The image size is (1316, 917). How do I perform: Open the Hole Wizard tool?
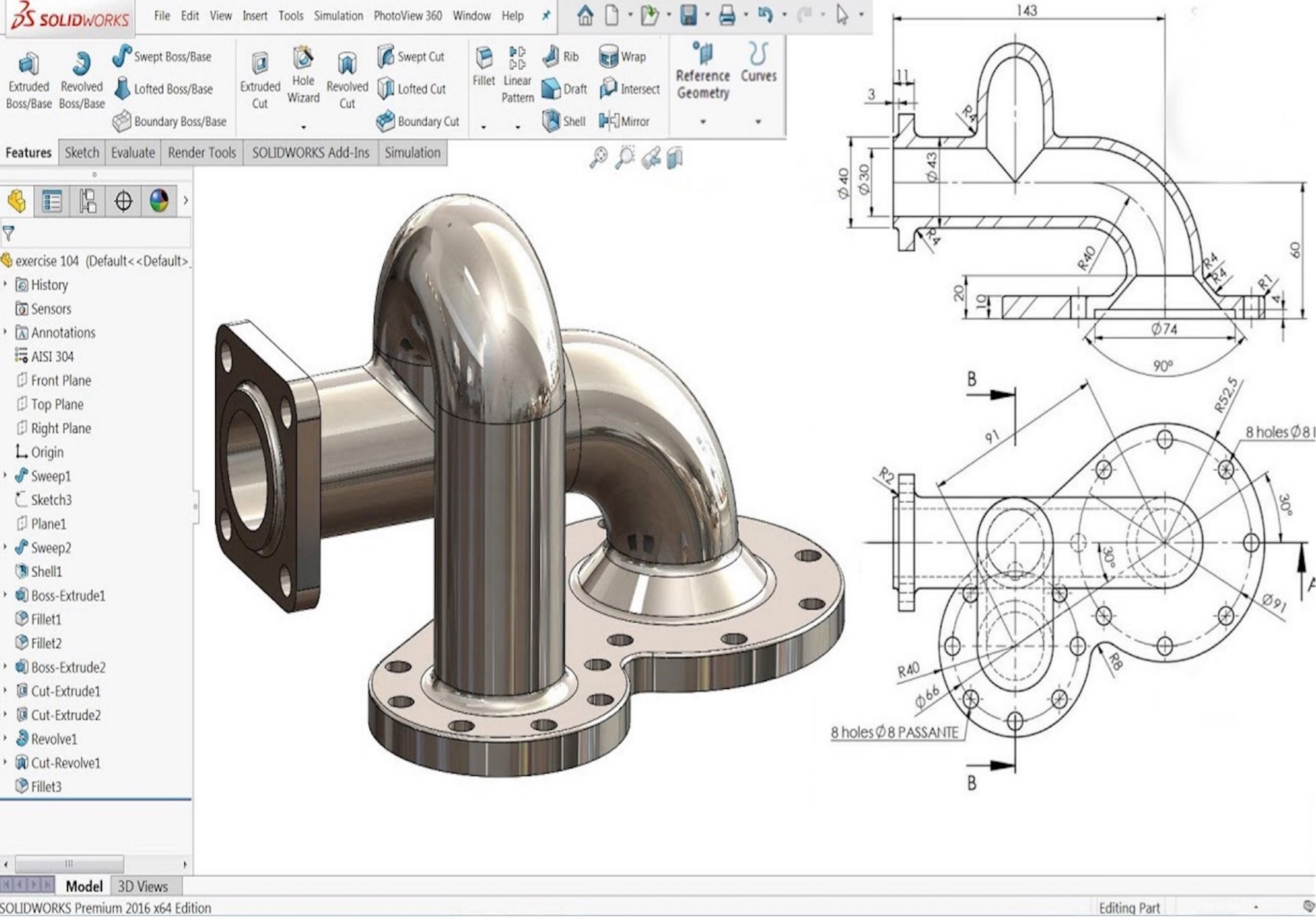(x=303, y=59)
